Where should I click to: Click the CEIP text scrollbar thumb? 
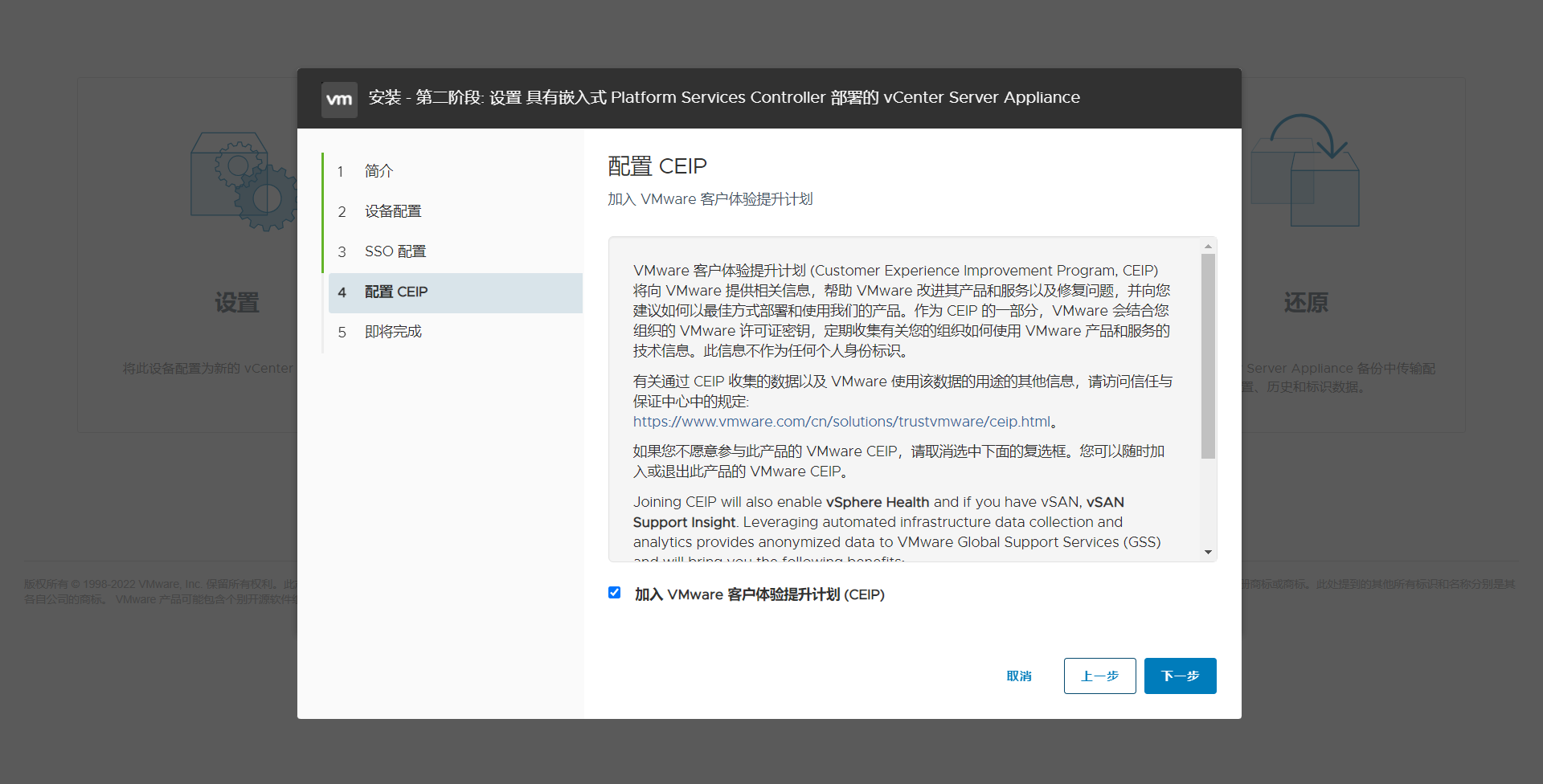(1208, 356)
